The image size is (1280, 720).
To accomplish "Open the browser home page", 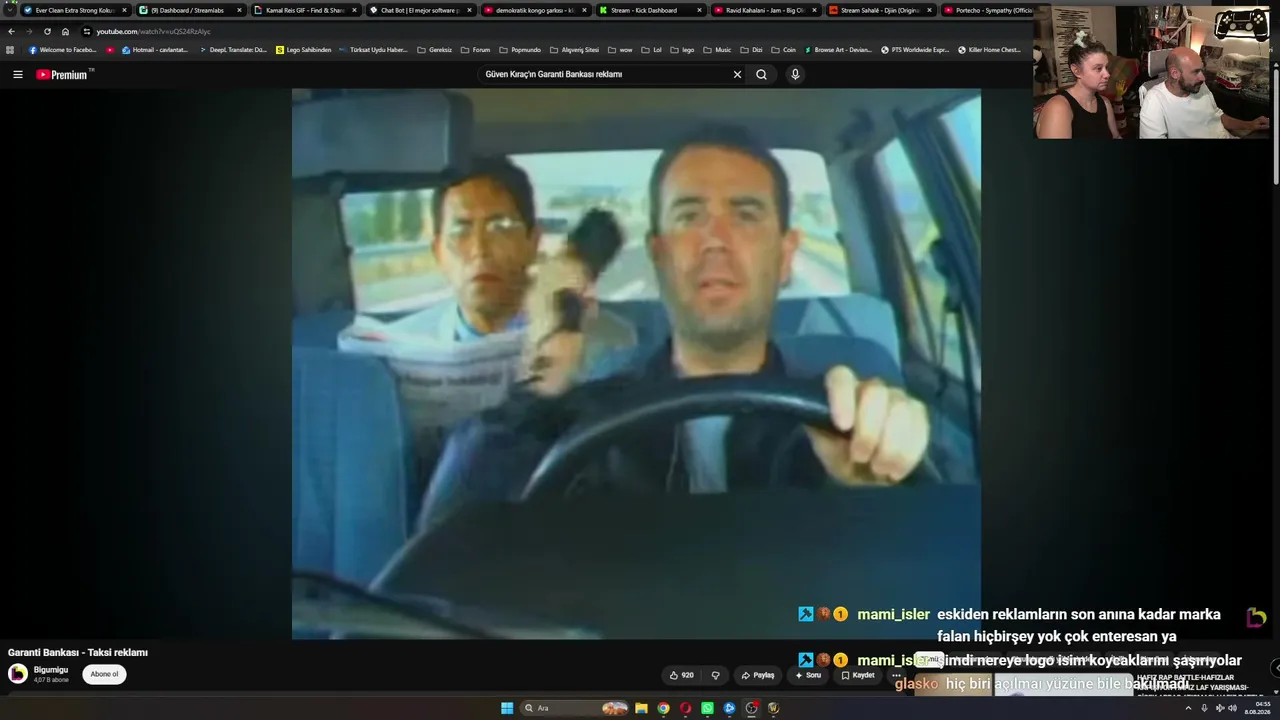I will click(65, 31).
